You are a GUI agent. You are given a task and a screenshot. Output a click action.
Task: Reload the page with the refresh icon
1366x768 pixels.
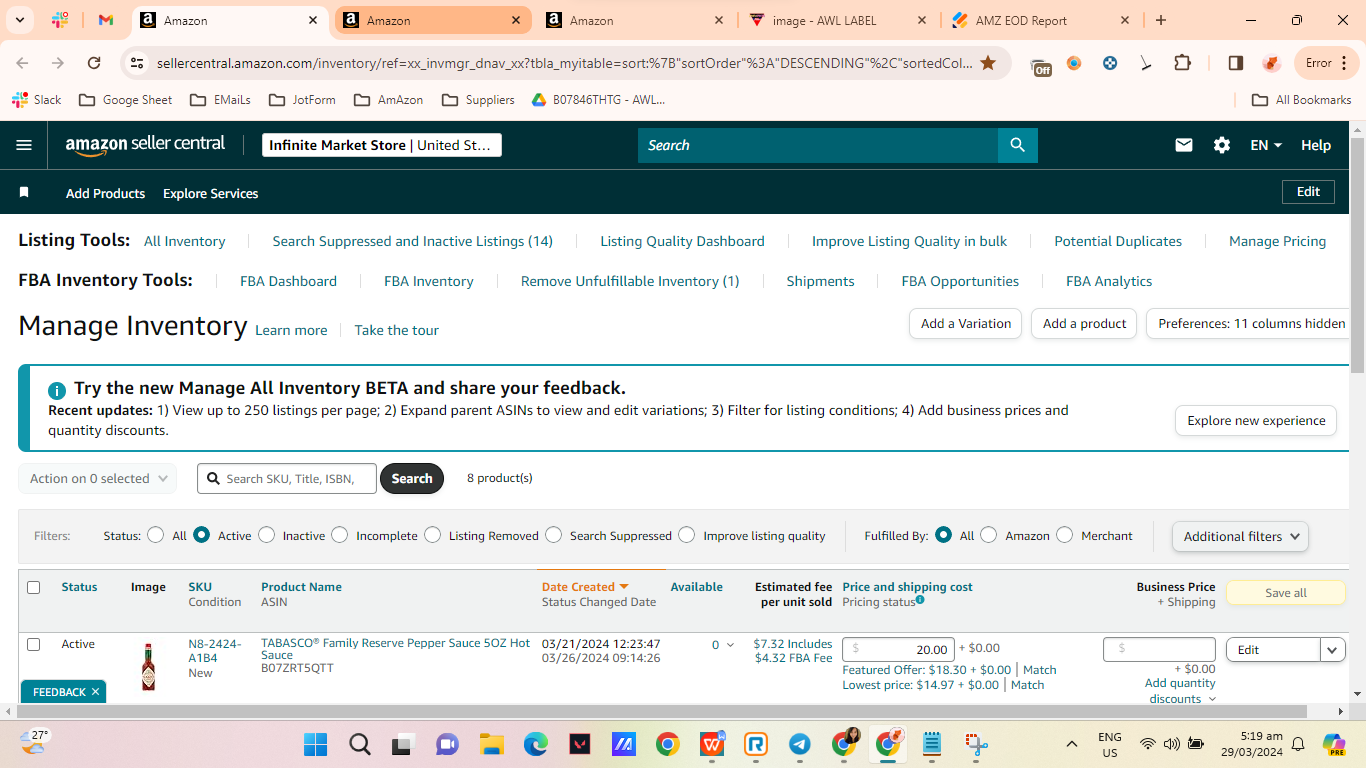pos(94,63)
